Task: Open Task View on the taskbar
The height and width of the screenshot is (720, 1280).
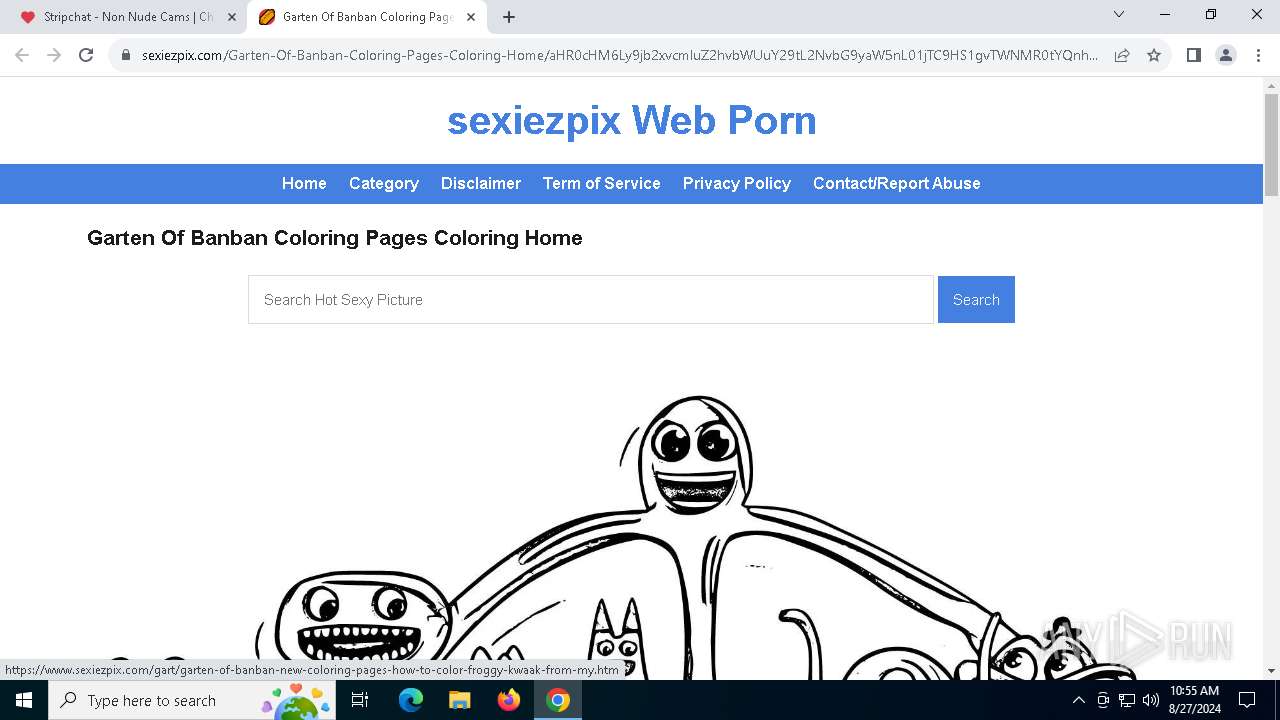Action: coord(360,700)
